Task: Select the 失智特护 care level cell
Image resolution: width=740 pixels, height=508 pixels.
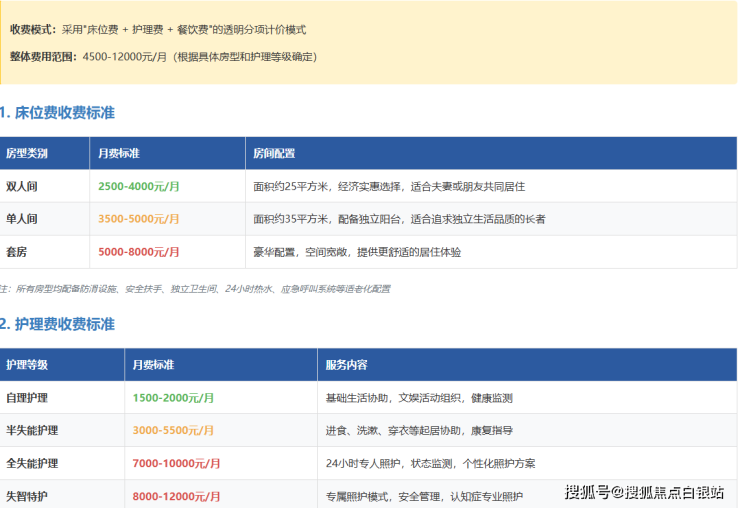Action: click(27, 496)
